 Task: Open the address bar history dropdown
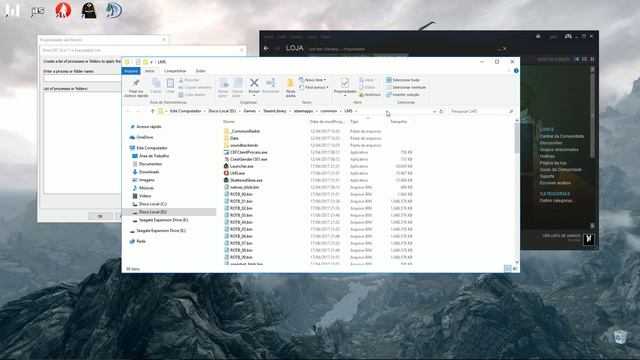(434, 111)
